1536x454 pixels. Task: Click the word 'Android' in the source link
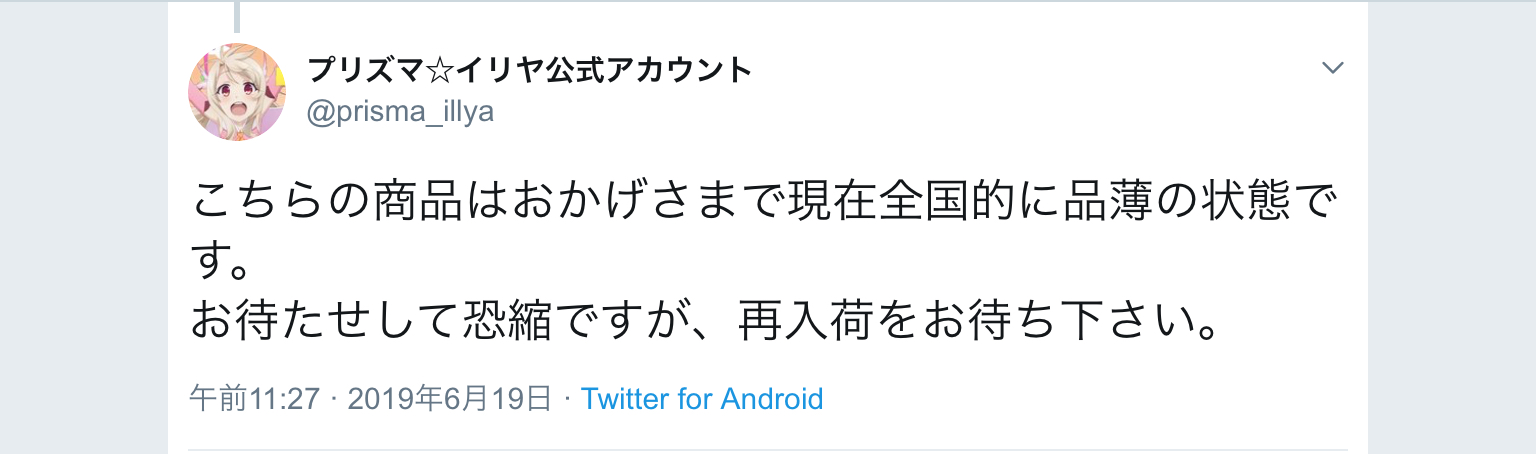[x=771, y=399]
